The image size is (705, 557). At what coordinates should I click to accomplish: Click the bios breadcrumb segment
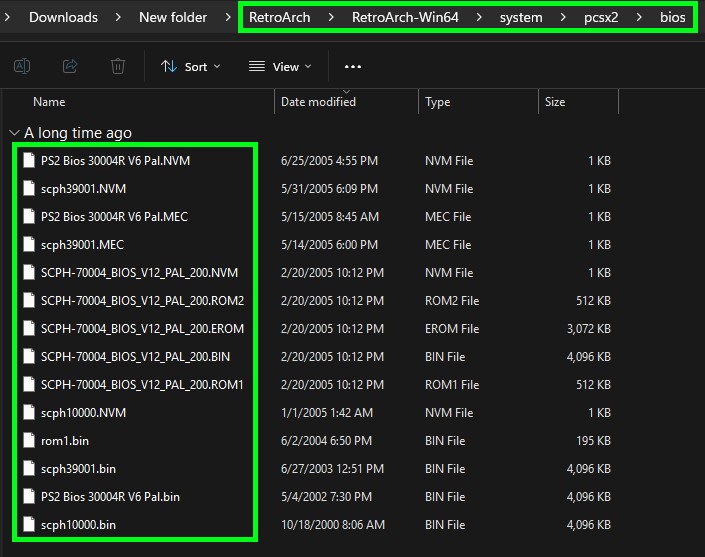tap(673, 17)
